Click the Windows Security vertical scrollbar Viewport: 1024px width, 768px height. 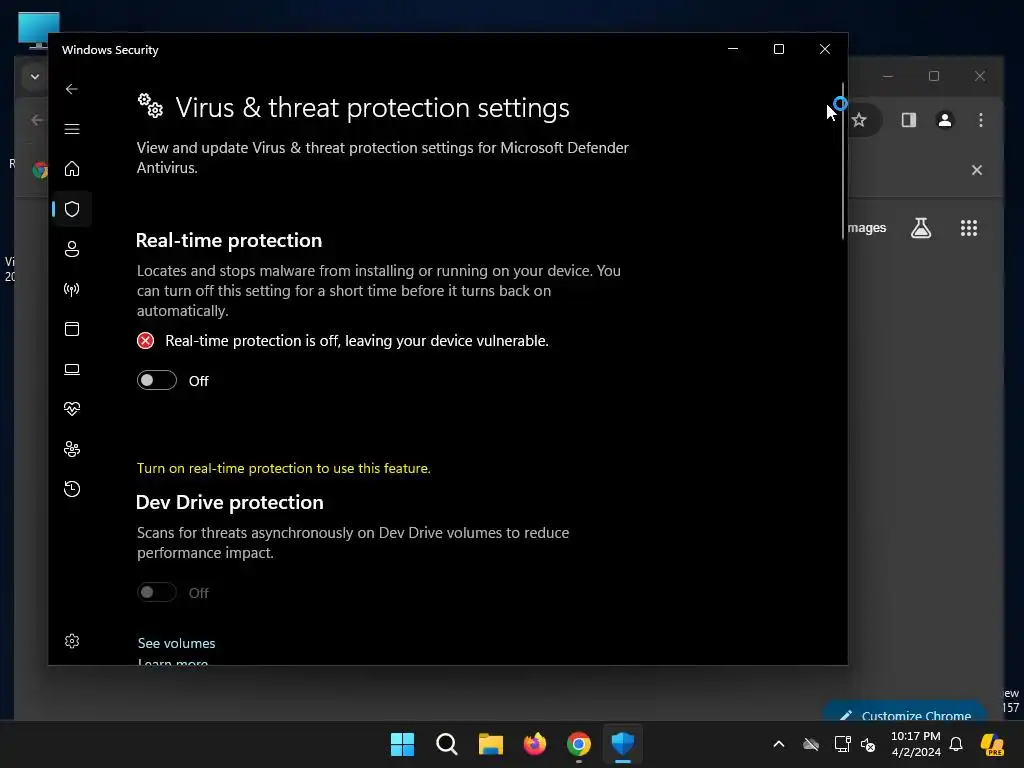point(843,161)
